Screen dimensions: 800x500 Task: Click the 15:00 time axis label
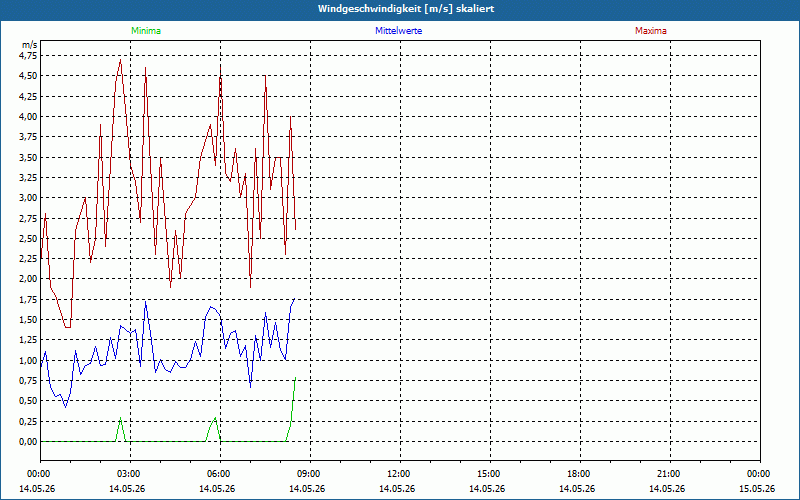[x=490, y=474]
